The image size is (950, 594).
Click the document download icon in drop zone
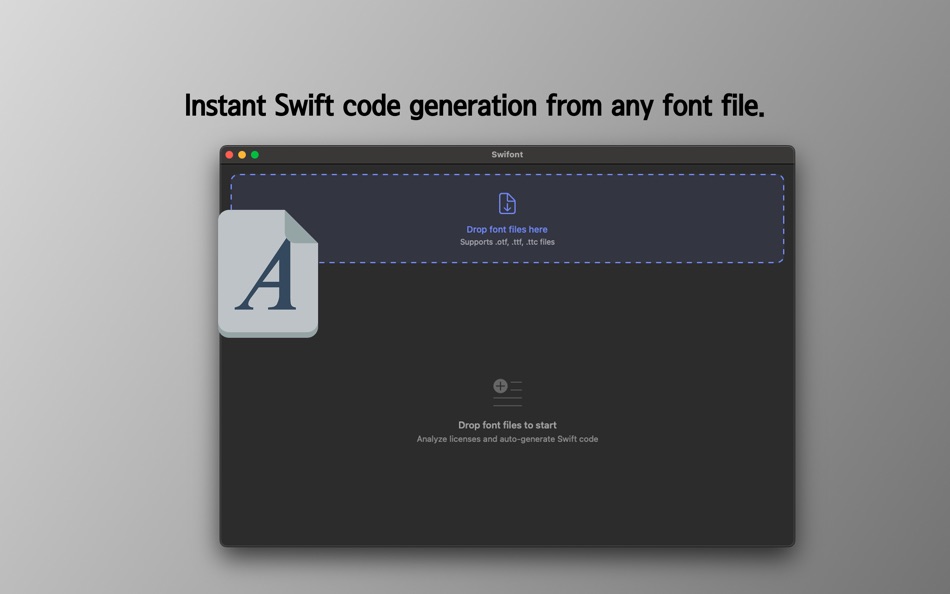[508, 201]
